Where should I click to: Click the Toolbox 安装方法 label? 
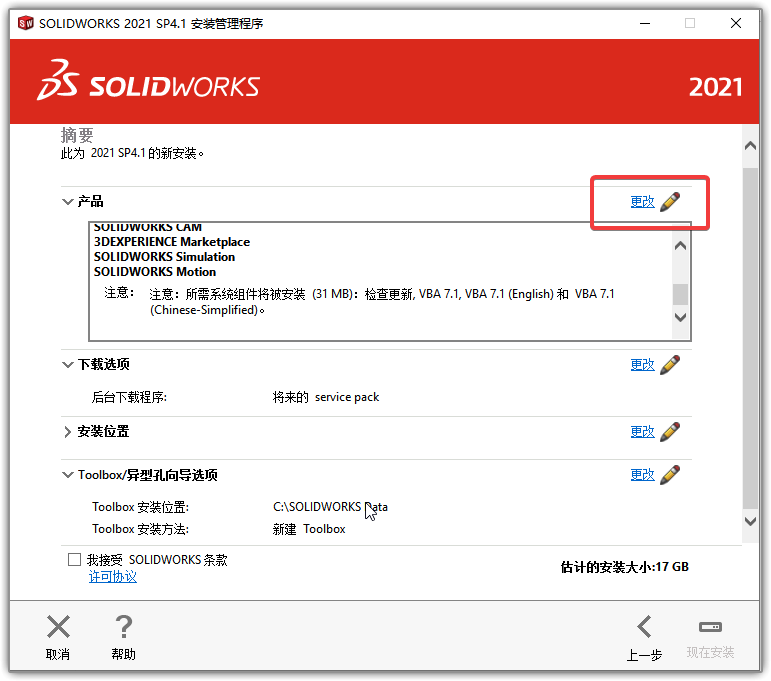tap(141, 529)
